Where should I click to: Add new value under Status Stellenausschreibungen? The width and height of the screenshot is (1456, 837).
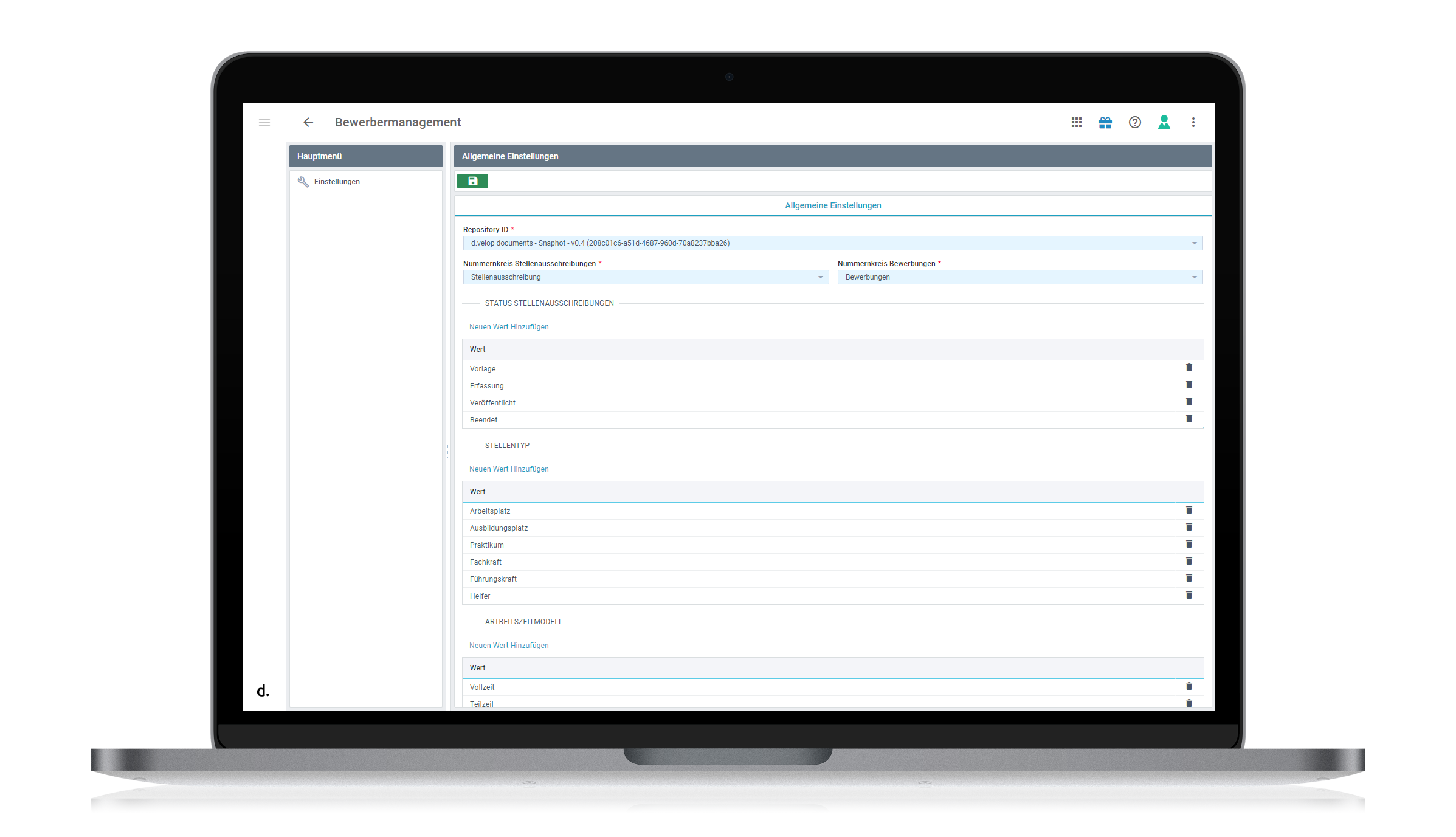tap(509, 327)
